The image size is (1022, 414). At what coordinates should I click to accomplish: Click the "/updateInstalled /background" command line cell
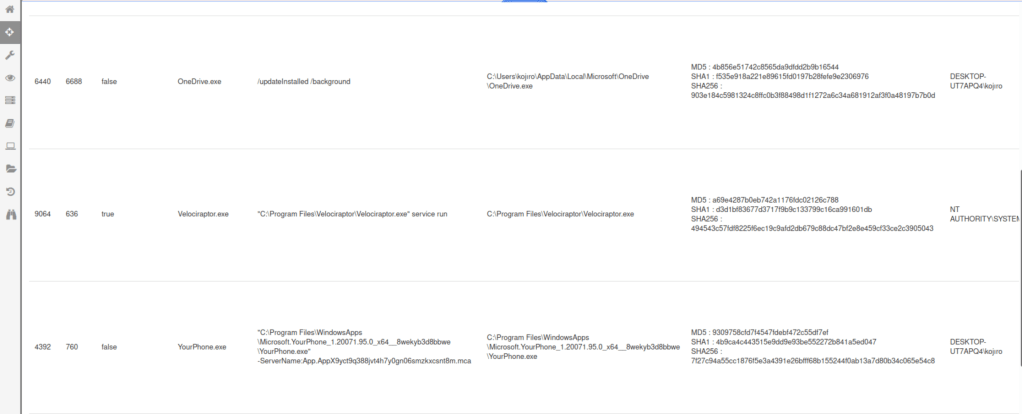(304, 81)
